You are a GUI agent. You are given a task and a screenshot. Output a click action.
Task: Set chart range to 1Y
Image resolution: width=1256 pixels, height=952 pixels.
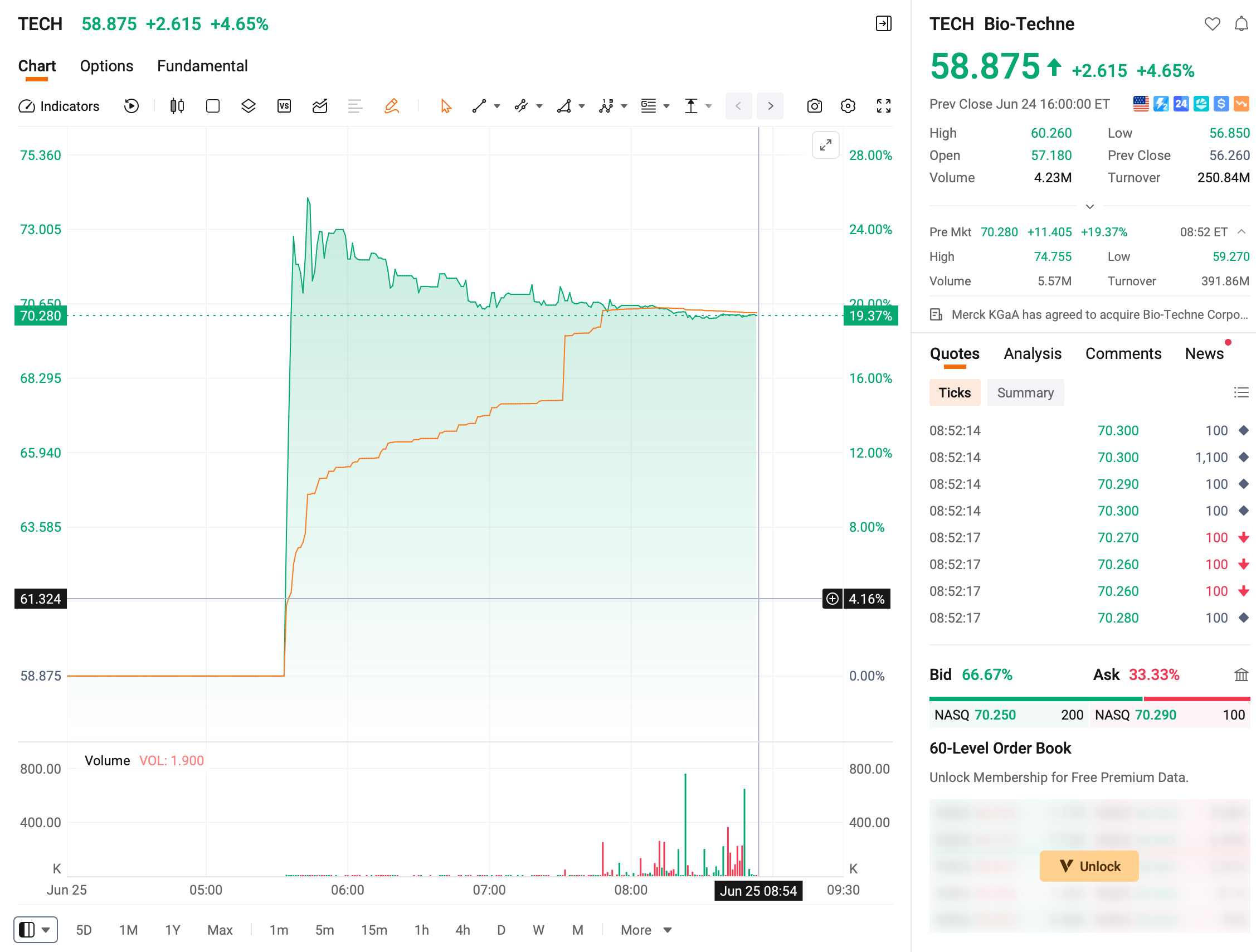(173, 930)
